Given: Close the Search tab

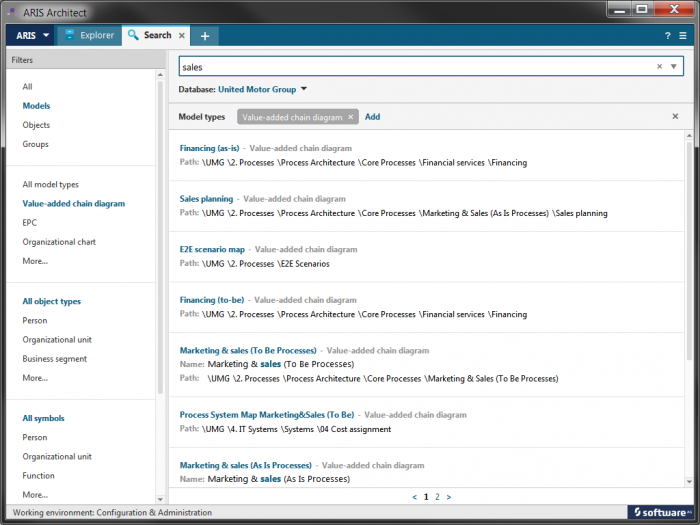Looking at the screenshot, I should [182, 36].
